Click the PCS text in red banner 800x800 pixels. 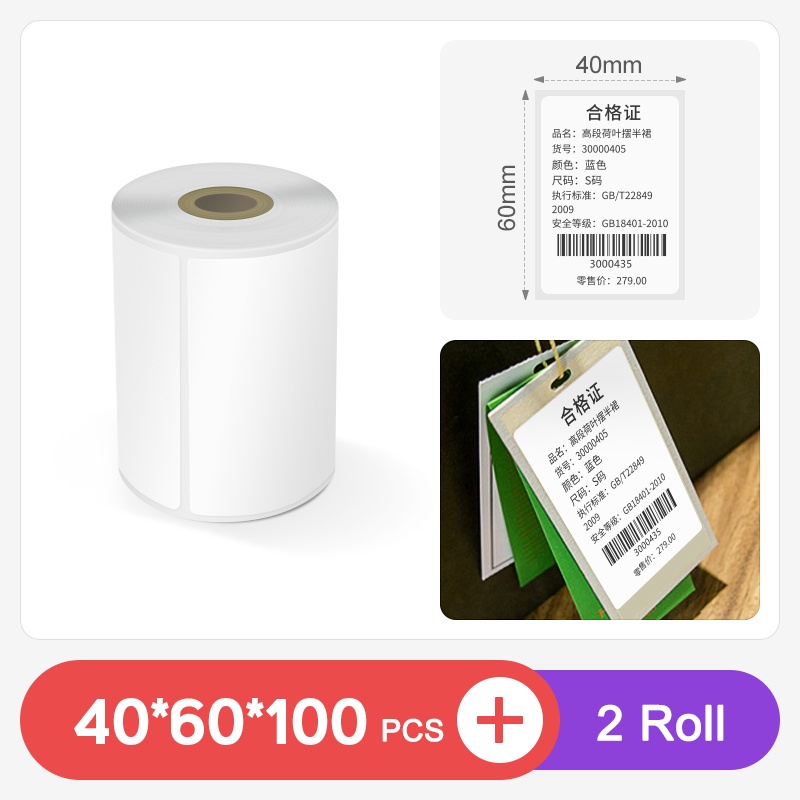coord(412,730)
